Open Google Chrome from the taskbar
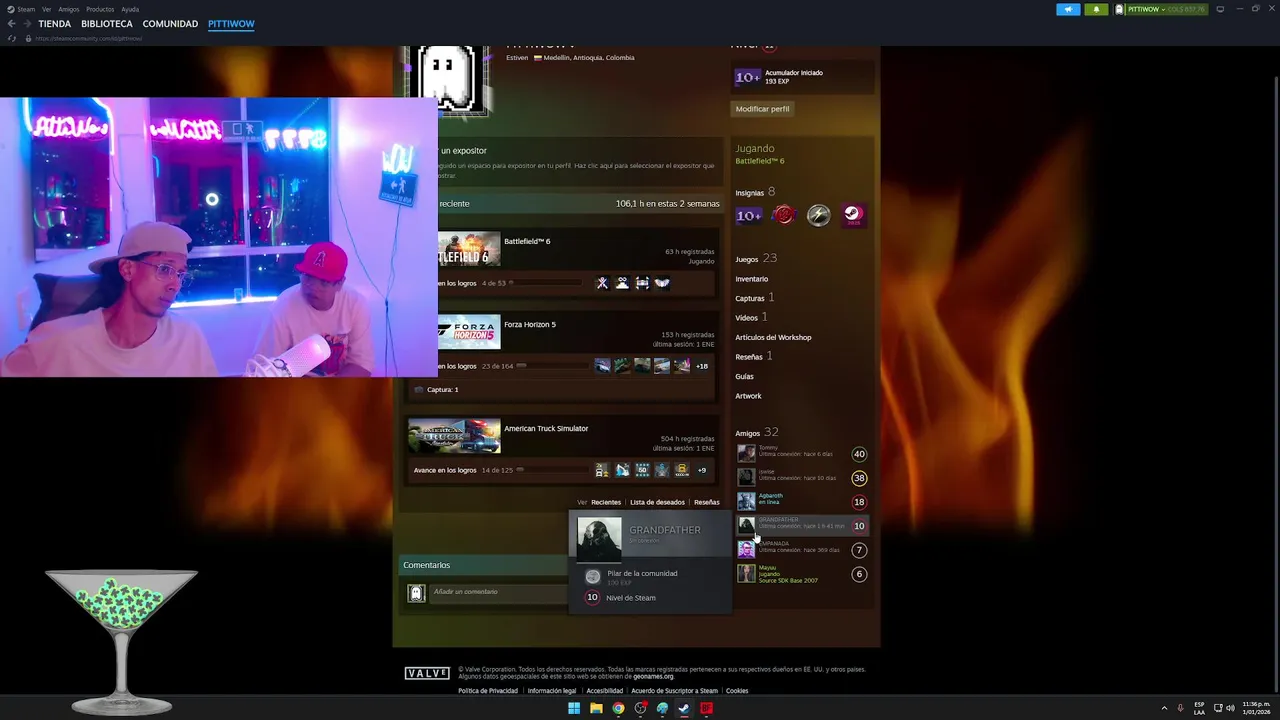 pyautogui.click(x=618, y=708)
